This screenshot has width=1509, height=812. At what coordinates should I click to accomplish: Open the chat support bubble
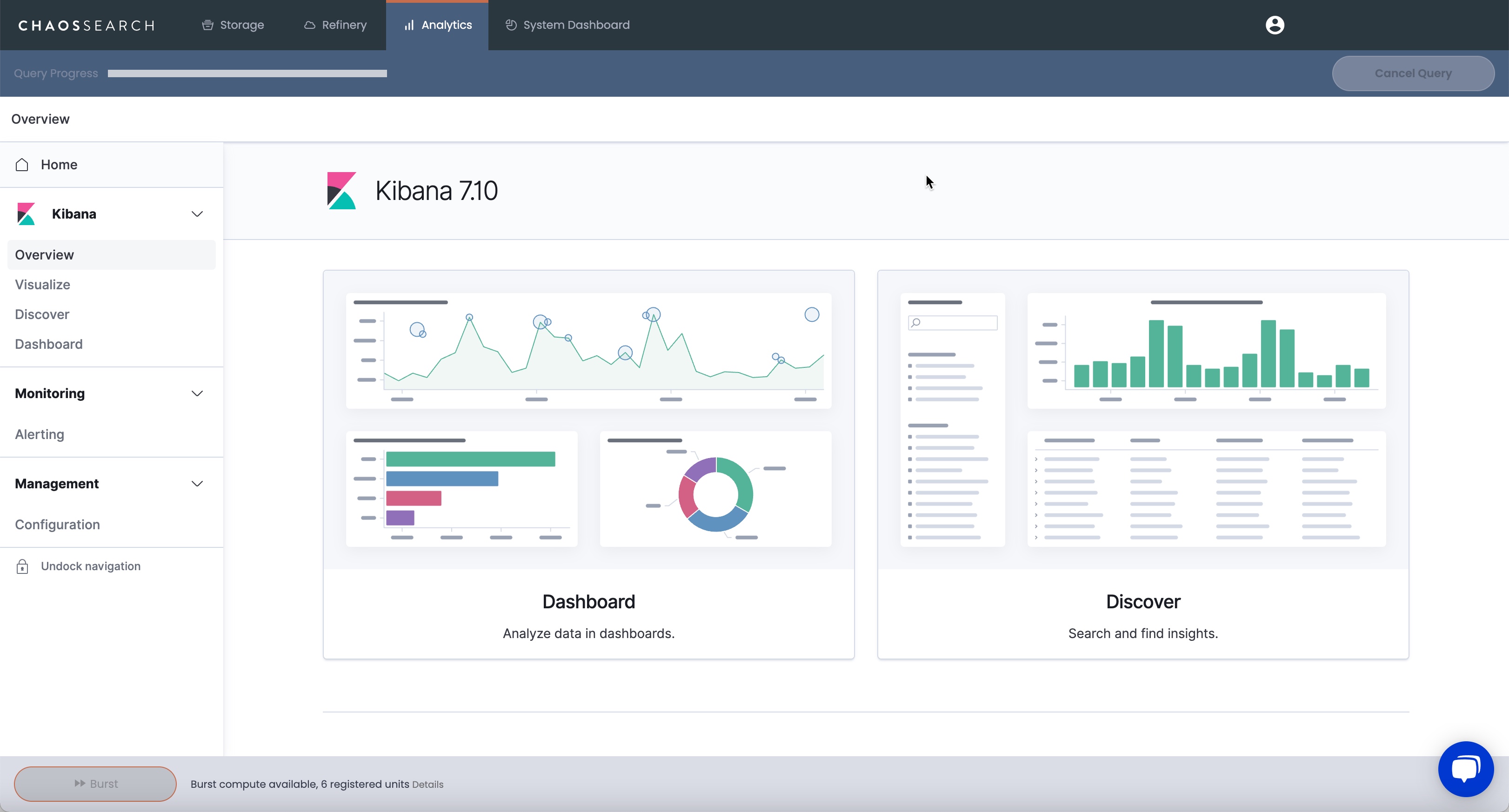click(1466, 769)
